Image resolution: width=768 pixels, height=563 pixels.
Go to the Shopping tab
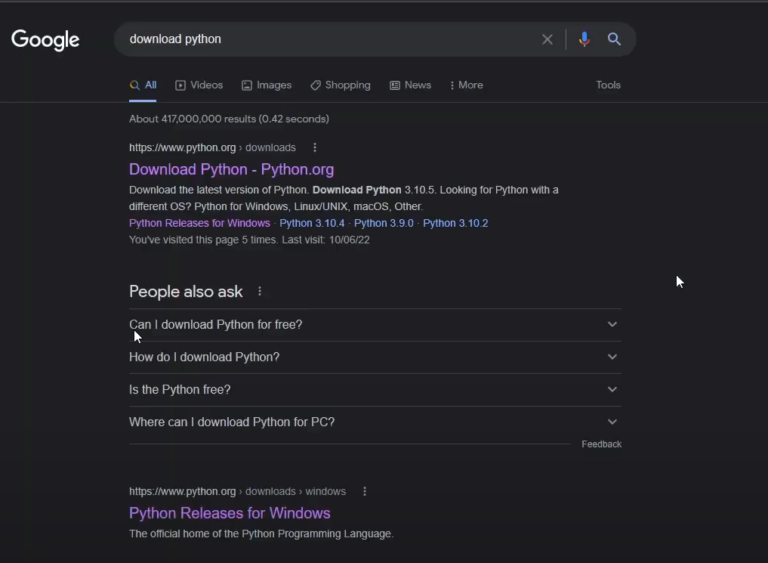pyautogui.click(x=341, y=86)
